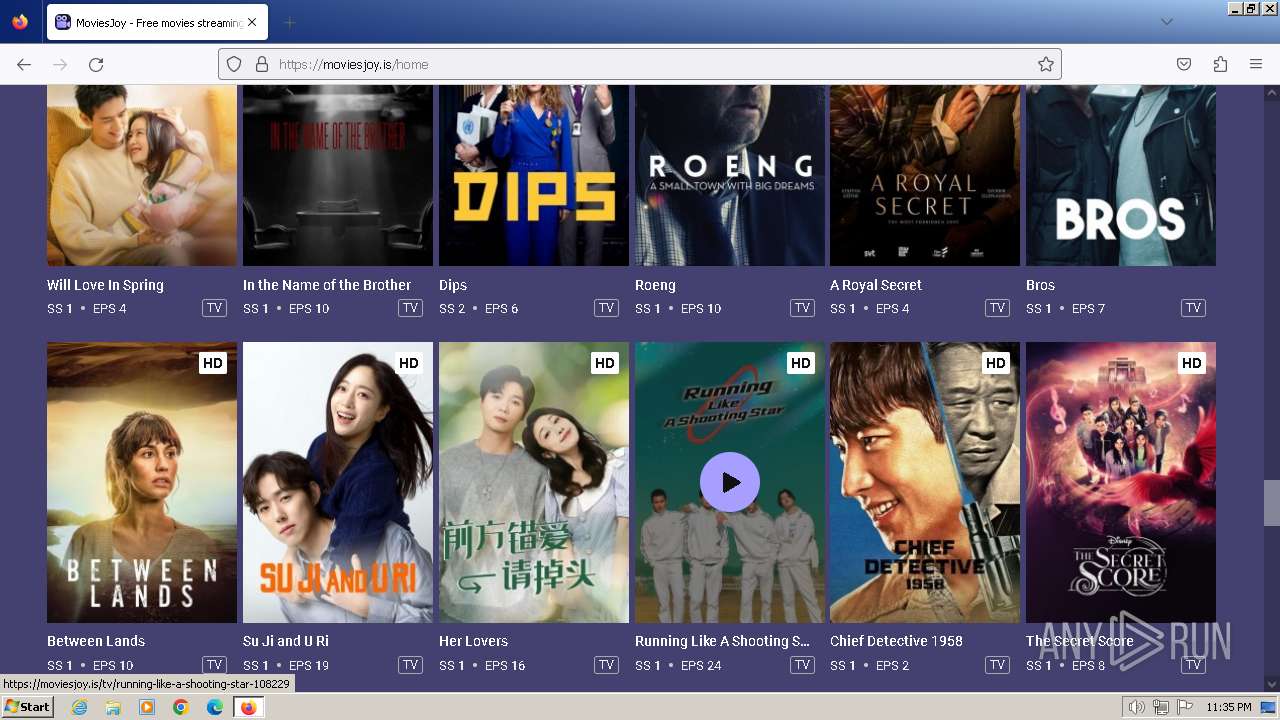Click TV badge under Dips
This screenshot has width=1280, height=720.
pyautogui.click(x=606, y=308)
